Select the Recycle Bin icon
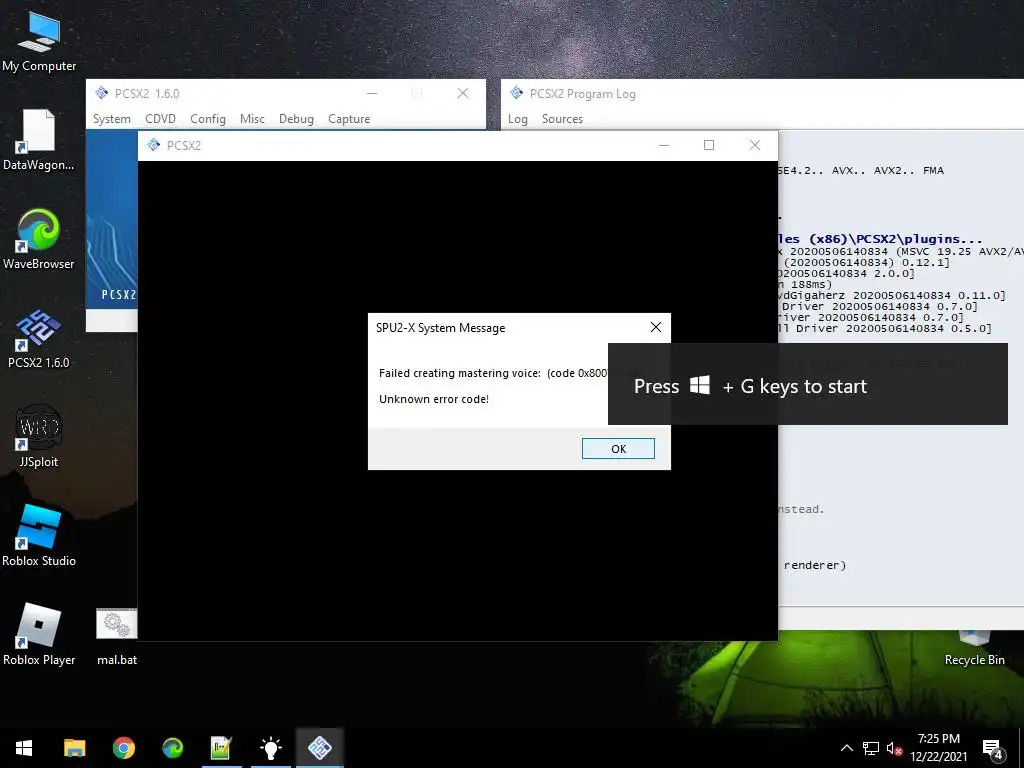 [x=974, y=649]
